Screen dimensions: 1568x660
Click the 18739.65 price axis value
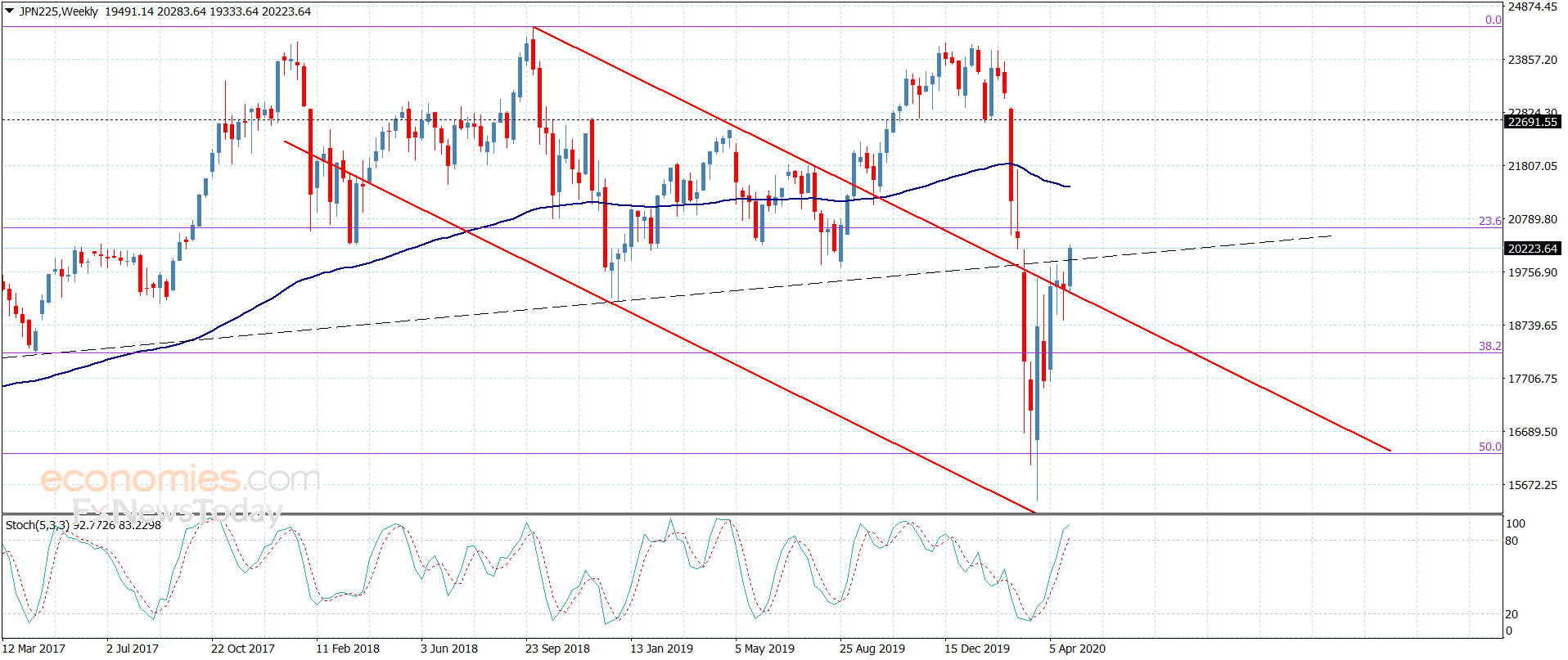coord(1533,326)
